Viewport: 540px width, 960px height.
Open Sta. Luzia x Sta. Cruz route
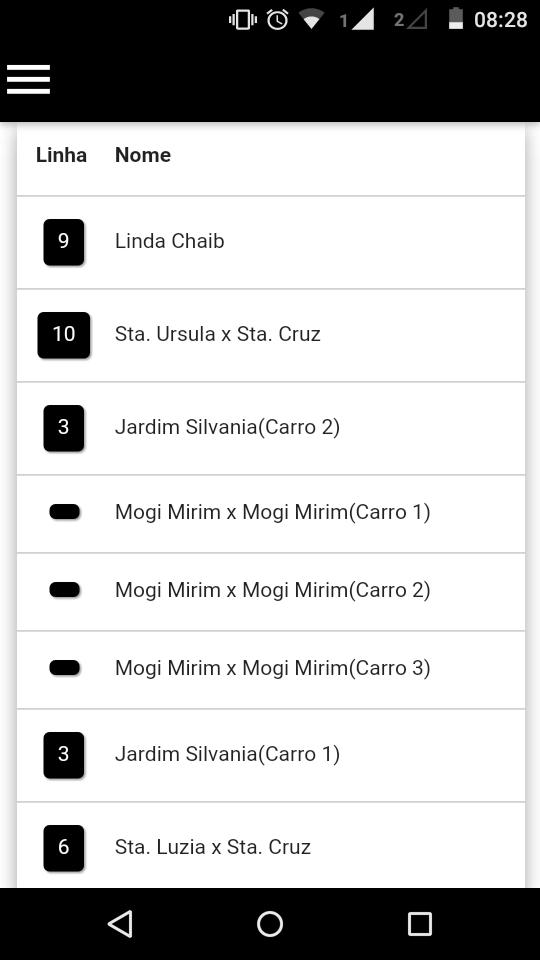click(271, 845)
